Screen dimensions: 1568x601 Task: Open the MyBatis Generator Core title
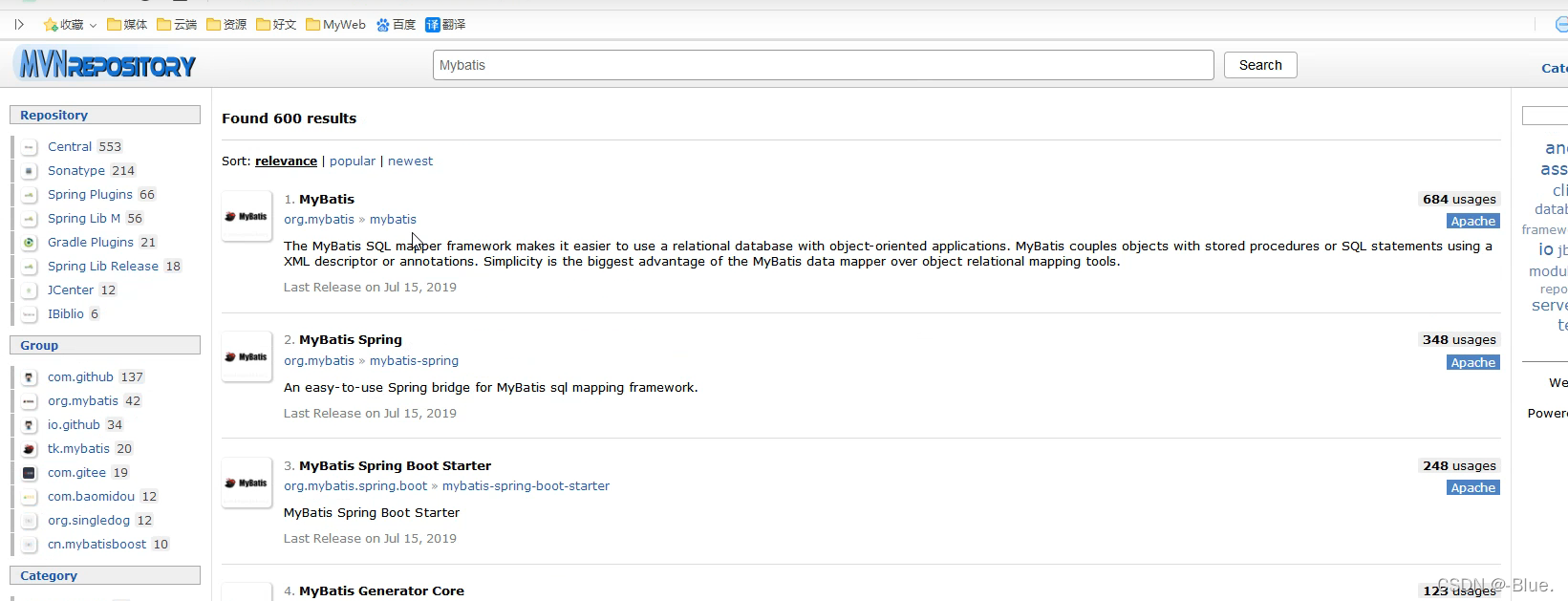(381, 591)
